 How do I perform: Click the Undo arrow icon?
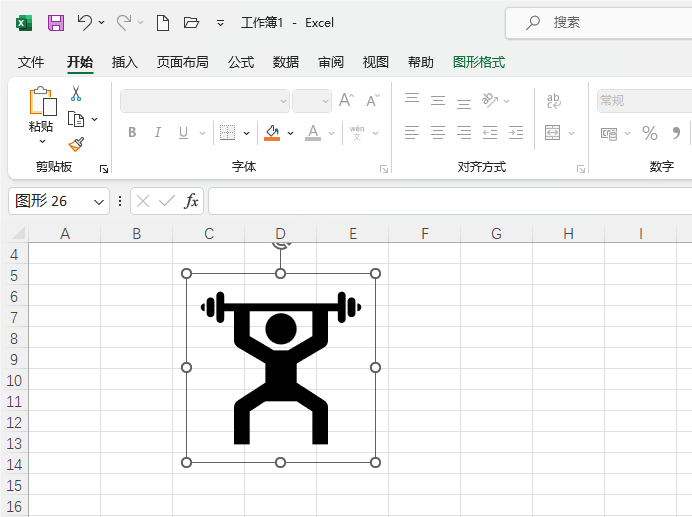tap(85, 22)
